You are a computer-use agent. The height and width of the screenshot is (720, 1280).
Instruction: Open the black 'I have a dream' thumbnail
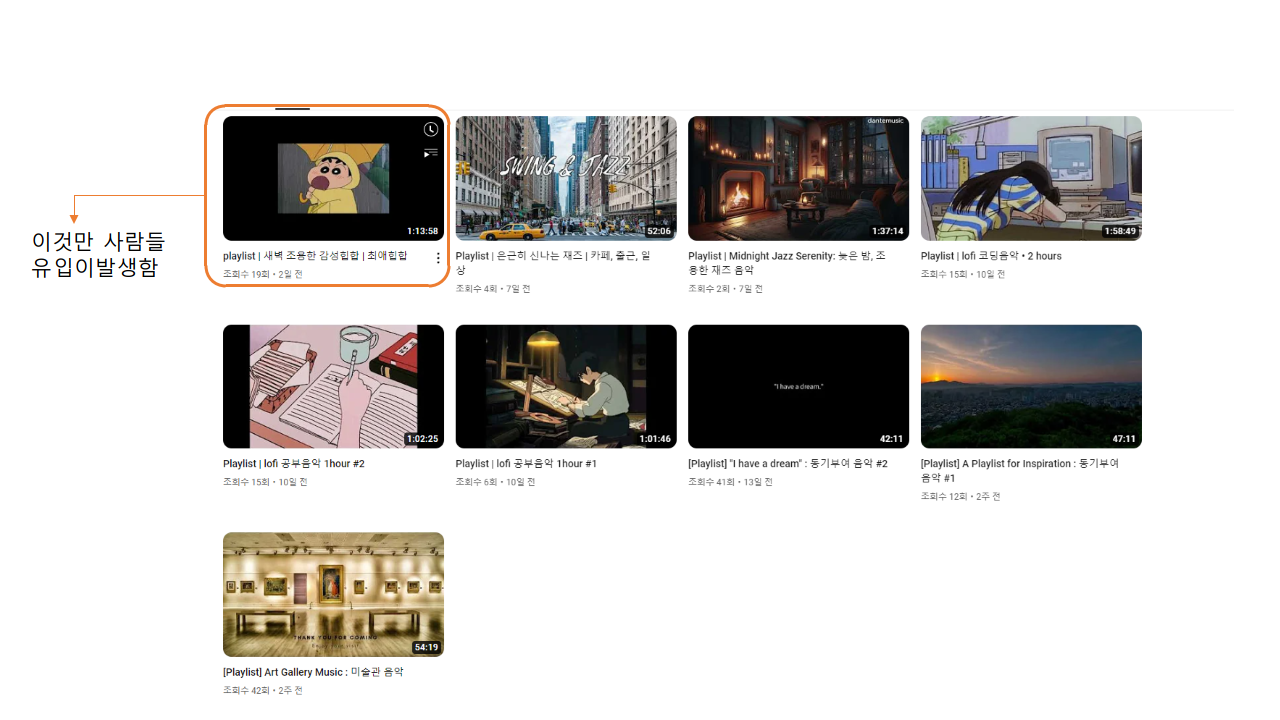(x=799, y=386)
